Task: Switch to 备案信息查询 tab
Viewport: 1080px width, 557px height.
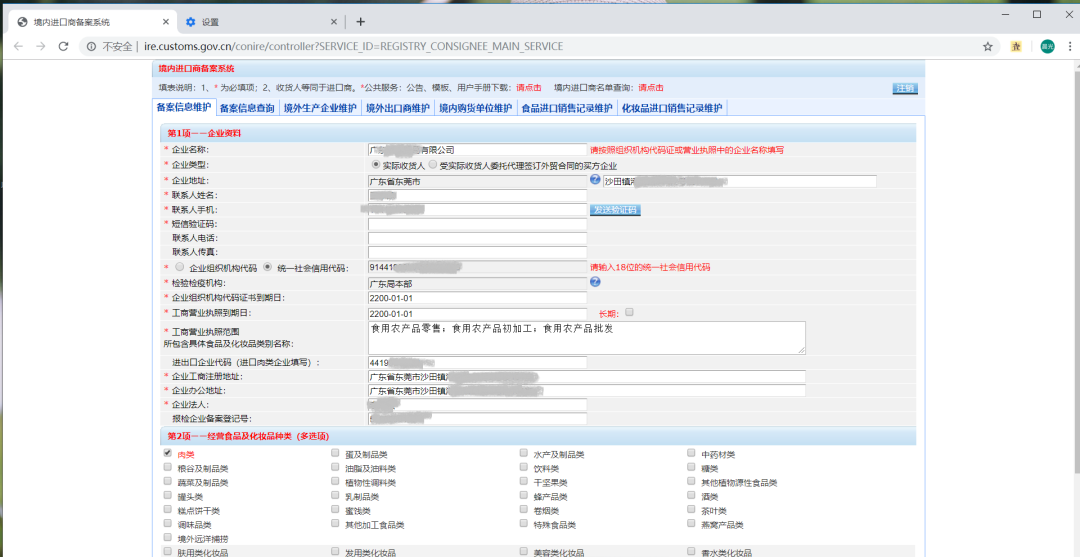Action: 247,108
